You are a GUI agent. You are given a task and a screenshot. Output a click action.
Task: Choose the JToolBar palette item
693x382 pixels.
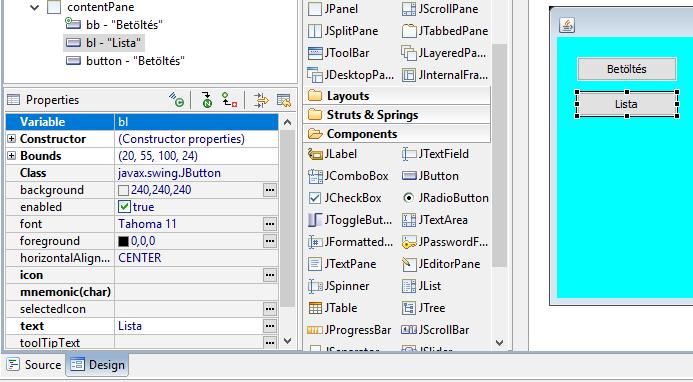(x=339, y=53)
